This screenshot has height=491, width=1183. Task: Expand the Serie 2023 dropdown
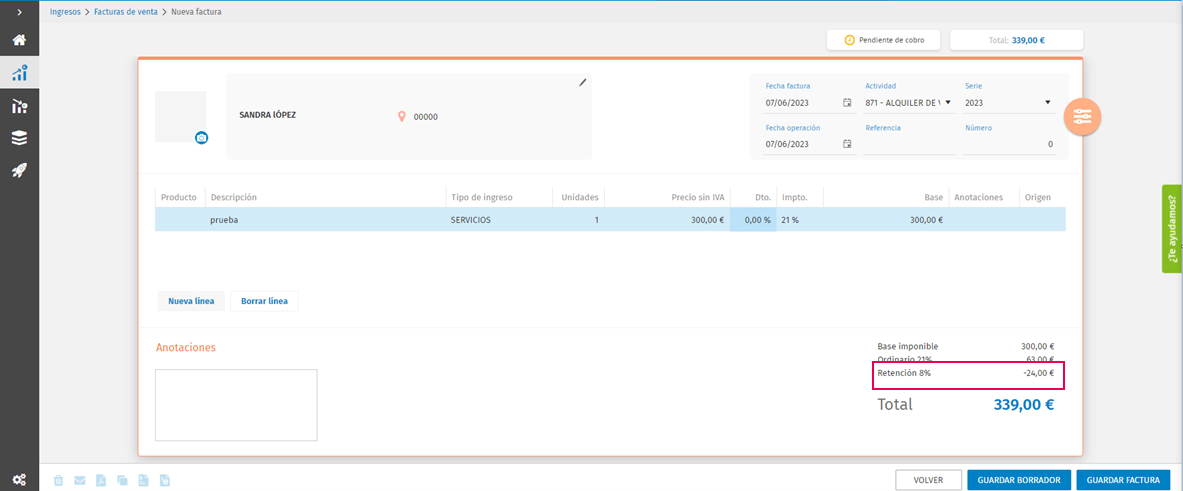[x=1009, y=103]
